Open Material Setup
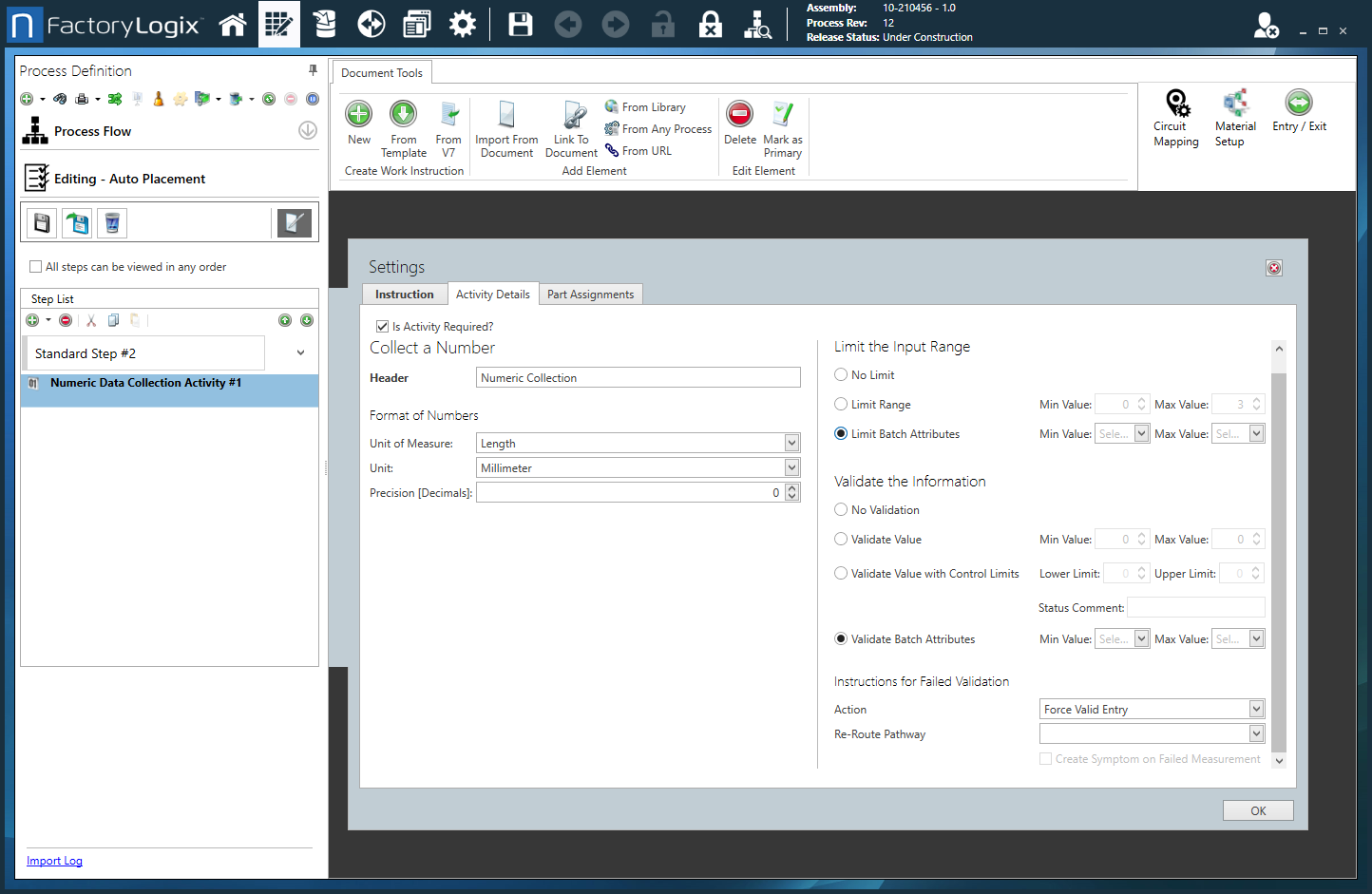1372x894 pixels. coord(1234,104)
